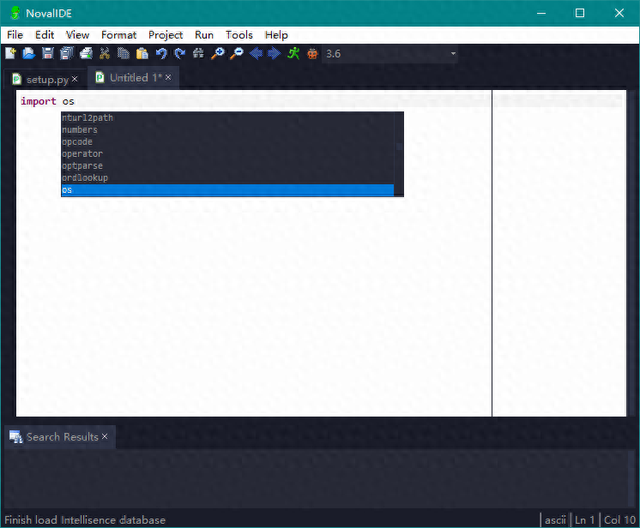Redo the edit with Redo arrow

[180, 53]
